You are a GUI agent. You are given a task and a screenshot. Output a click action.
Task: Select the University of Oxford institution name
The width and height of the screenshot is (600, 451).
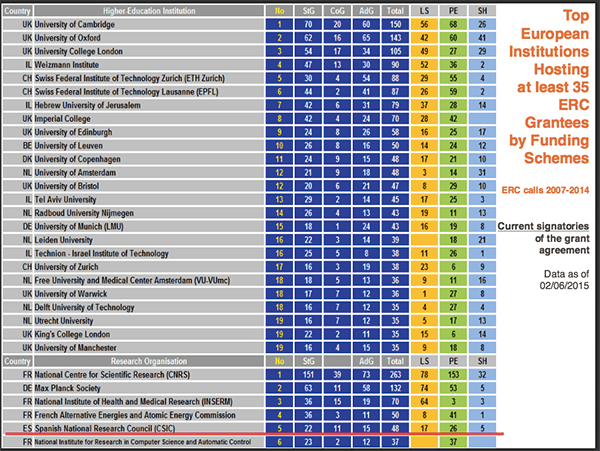[x=68, y=38]
